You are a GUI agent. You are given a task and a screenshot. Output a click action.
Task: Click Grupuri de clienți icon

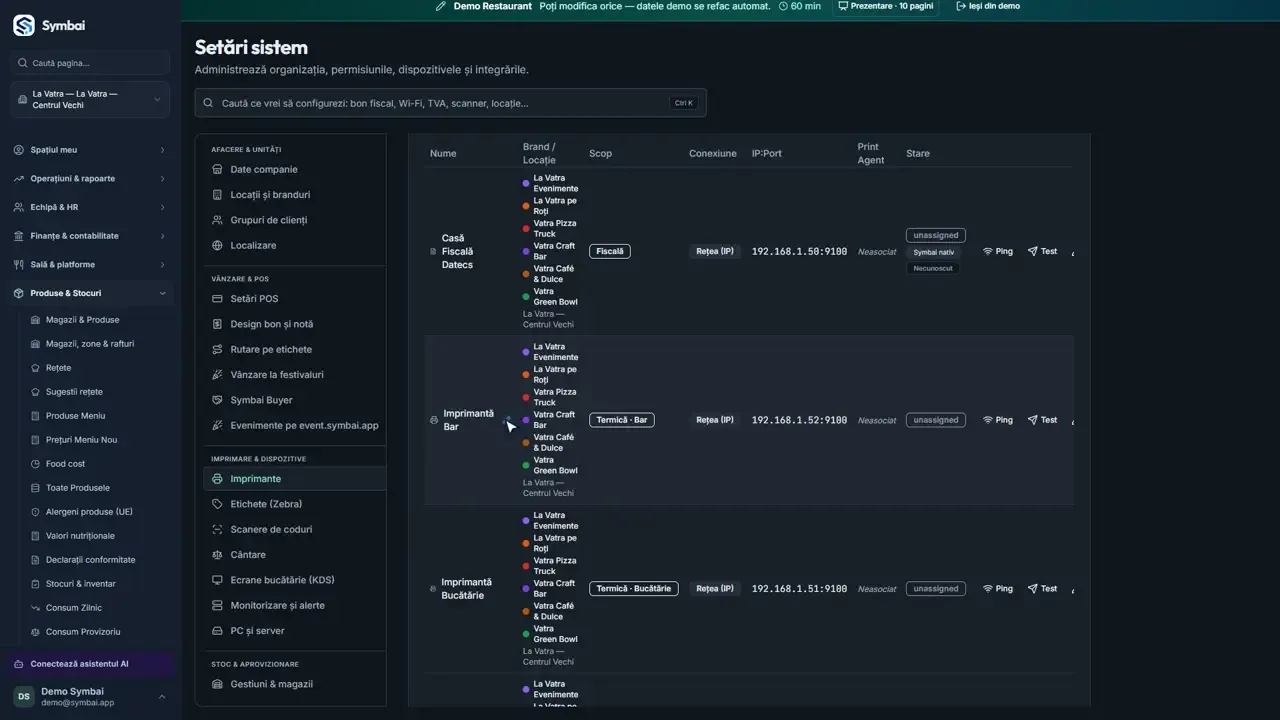coord(218,220)
